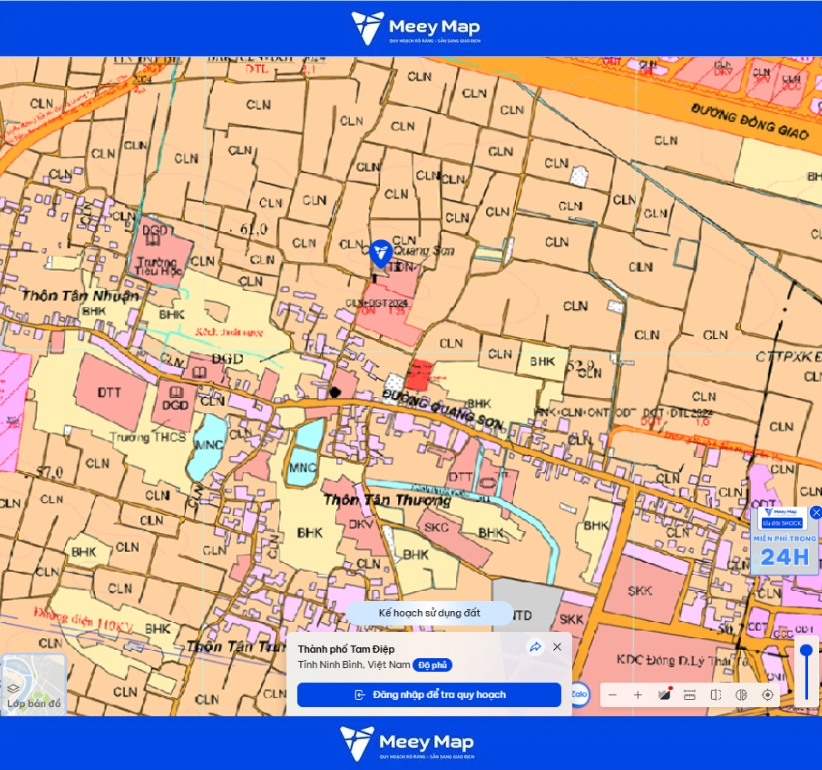
Task: Adjust the vertical opacity slider handle
Action: [806, 652]
